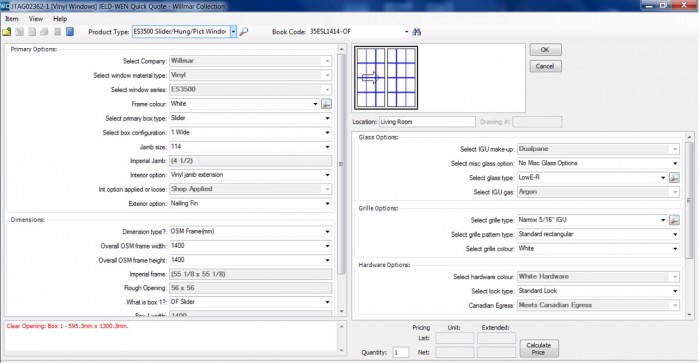Open the Select misc glass option dropdown

(675, 163)
